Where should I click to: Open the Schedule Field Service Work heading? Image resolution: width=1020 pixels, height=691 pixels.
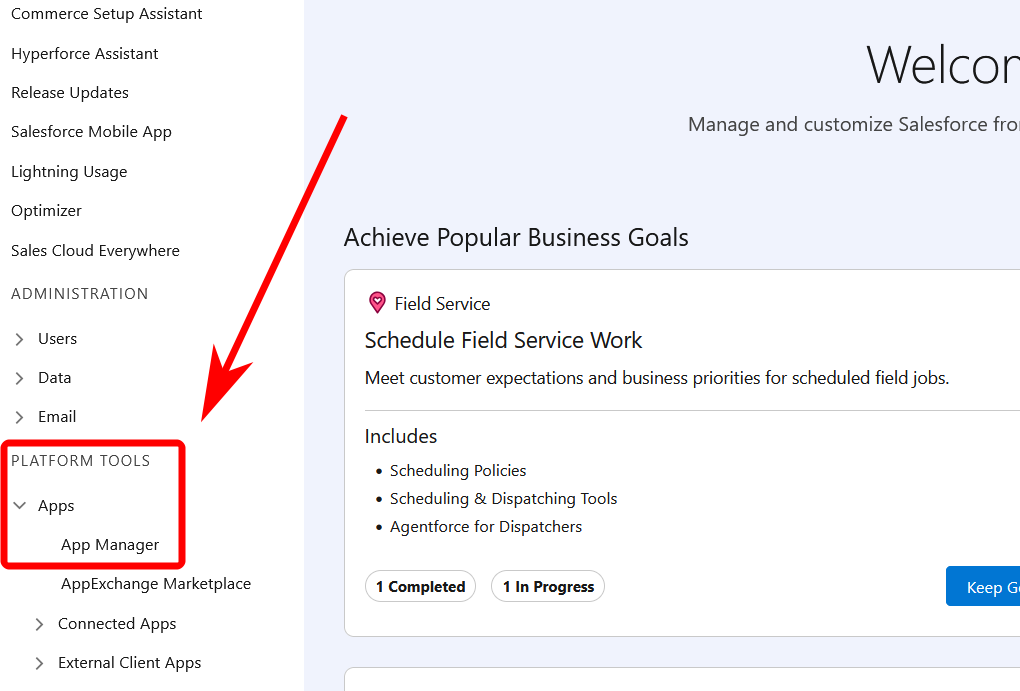click(503, 341)
